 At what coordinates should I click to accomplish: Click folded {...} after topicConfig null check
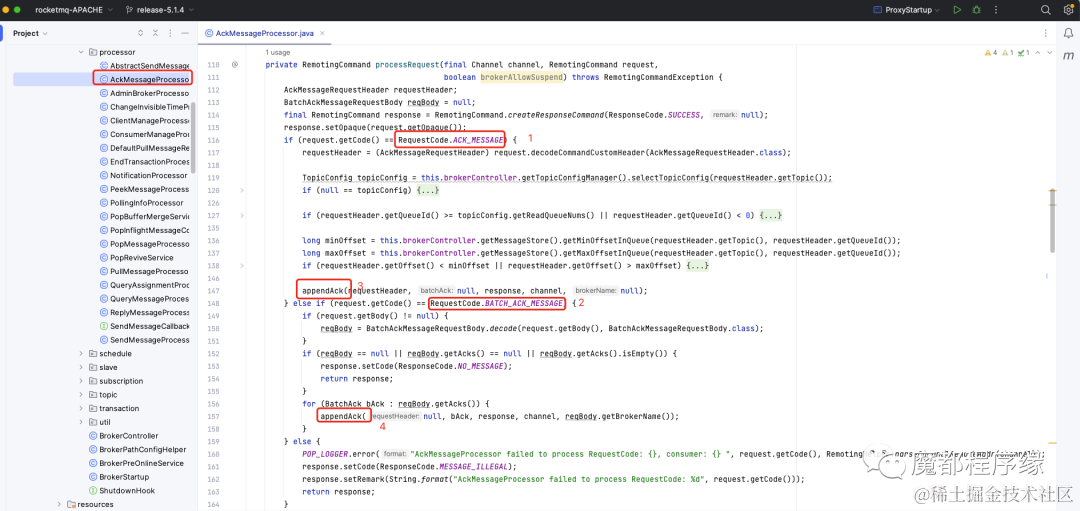428,190
